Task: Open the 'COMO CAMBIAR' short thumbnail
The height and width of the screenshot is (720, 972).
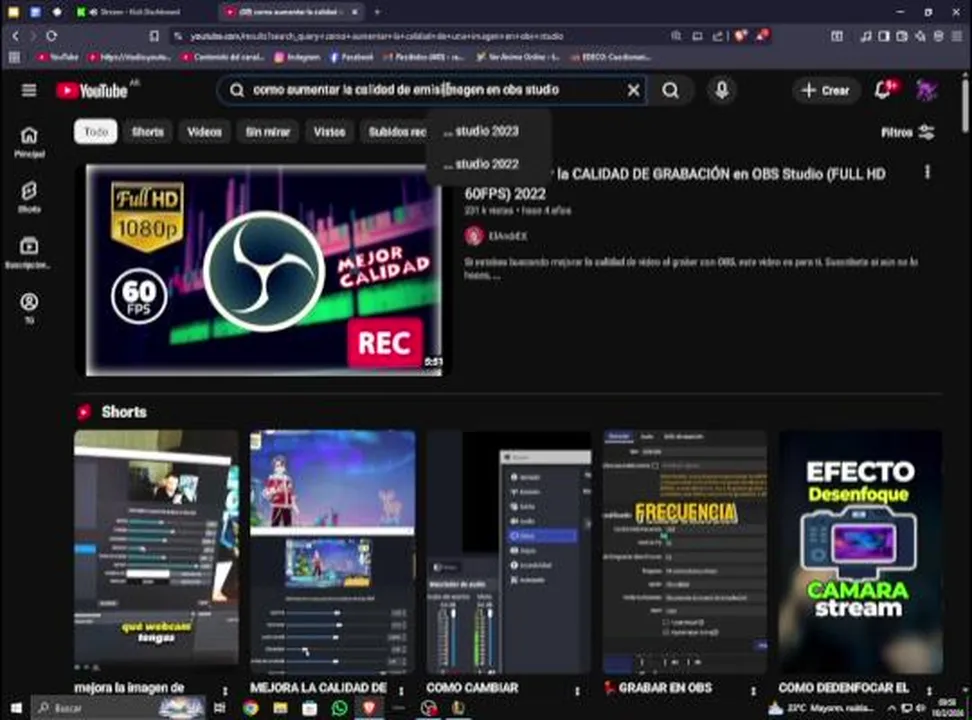Action: click(508, 551)
